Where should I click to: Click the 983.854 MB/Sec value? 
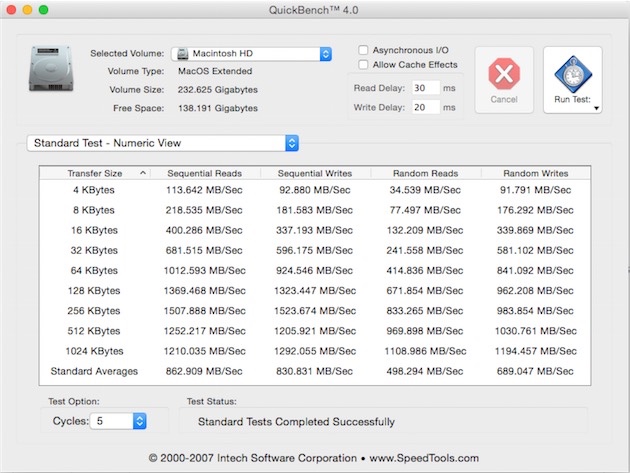(535, 311)
